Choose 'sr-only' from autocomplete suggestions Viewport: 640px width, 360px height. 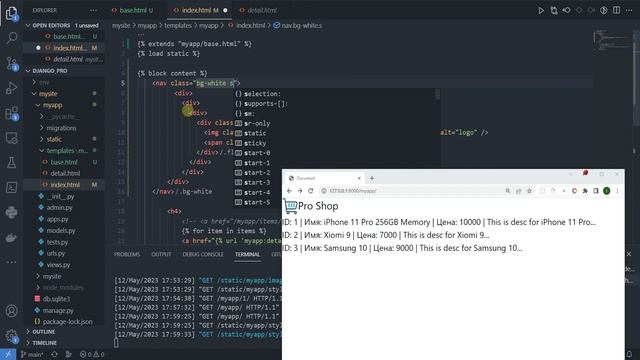[257, 123]
